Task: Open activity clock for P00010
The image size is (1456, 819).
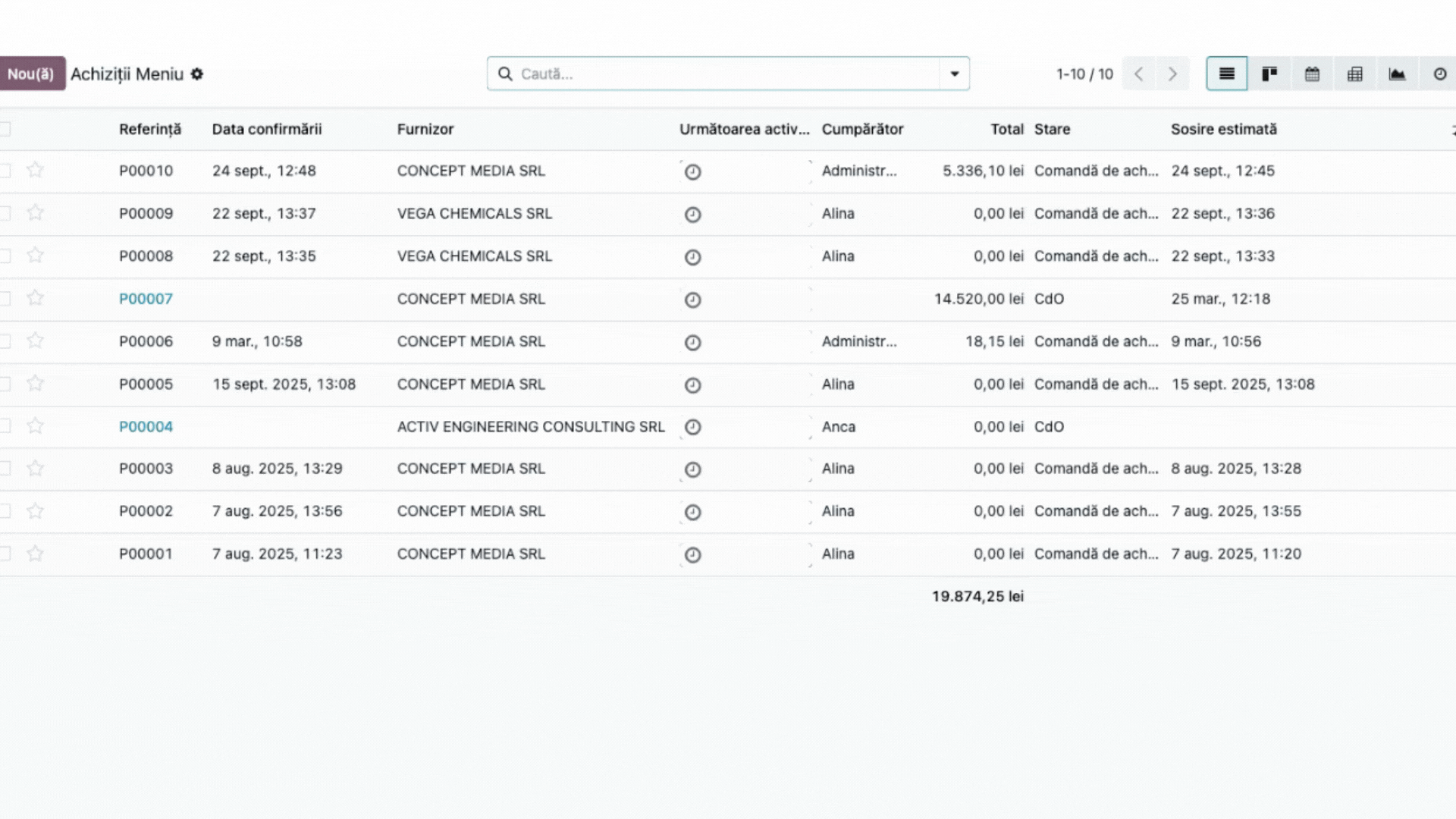Action: click(692, 171)
